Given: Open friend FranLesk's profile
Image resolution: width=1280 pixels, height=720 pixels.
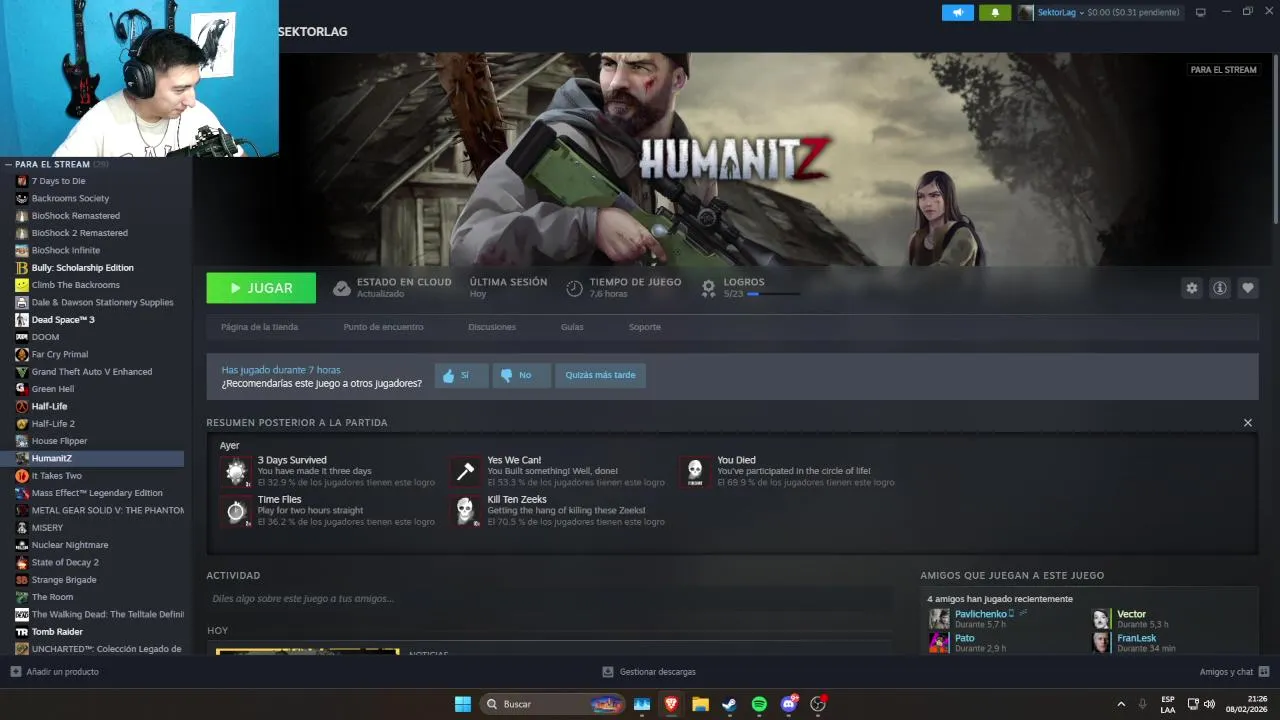Looking at the screenshot, I should pyautogui.click(x=1136, y=638).
